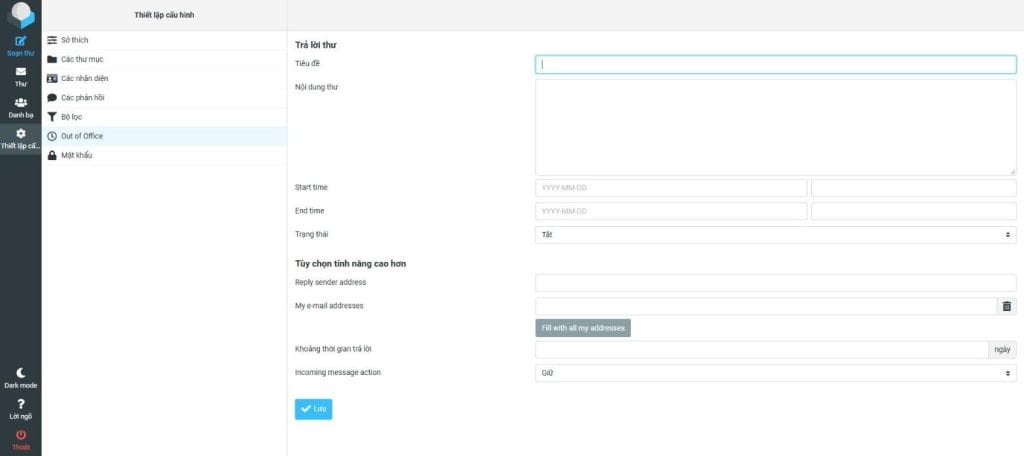The height and width of the screenshot is (456, 1024).
Task: Select Thiết lập cấu hình gear icon
Action: click(21, 133)
